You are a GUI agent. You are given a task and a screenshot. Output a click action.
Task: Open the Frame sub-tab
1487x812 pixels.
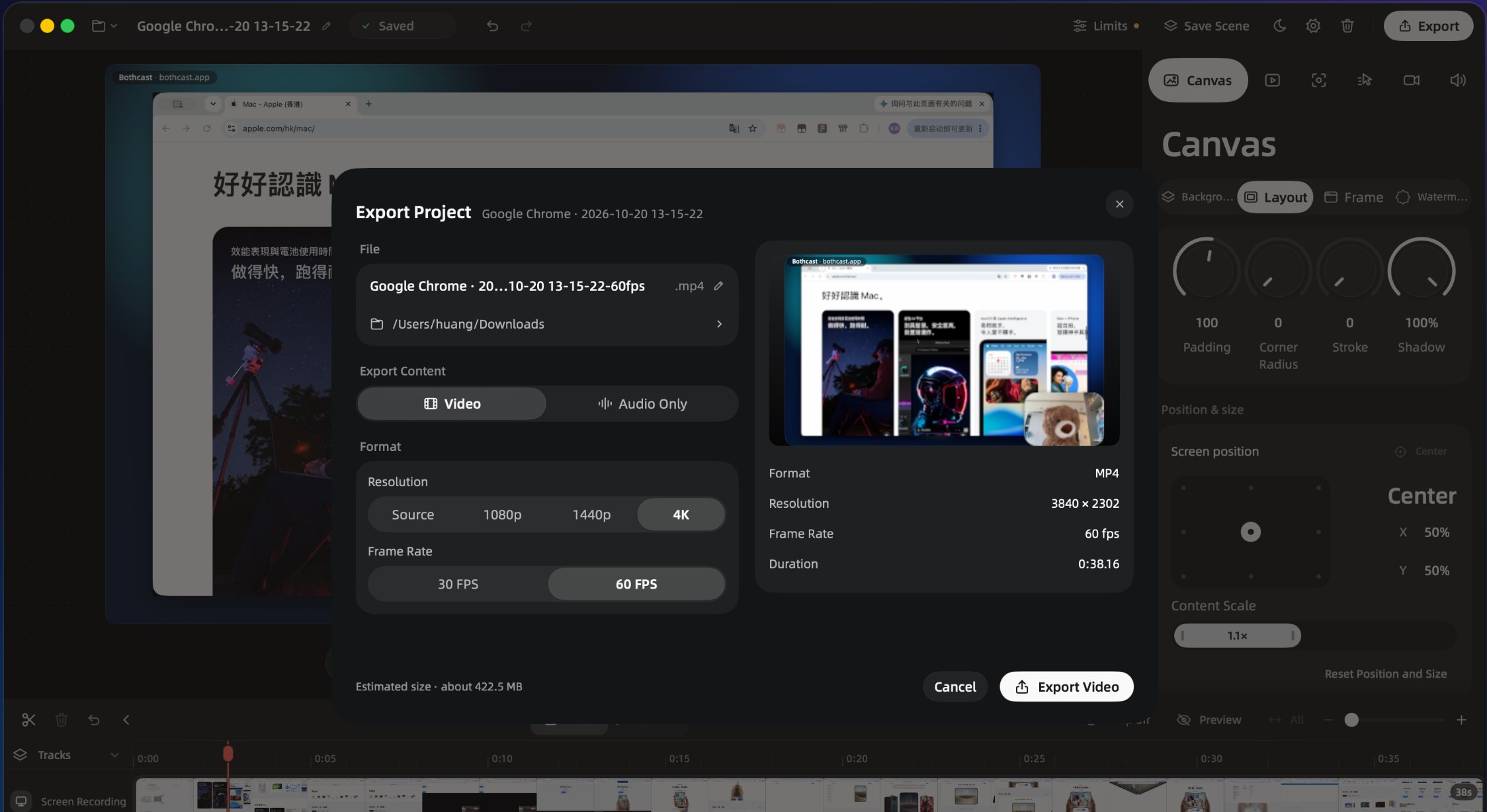pos(1353,197)
